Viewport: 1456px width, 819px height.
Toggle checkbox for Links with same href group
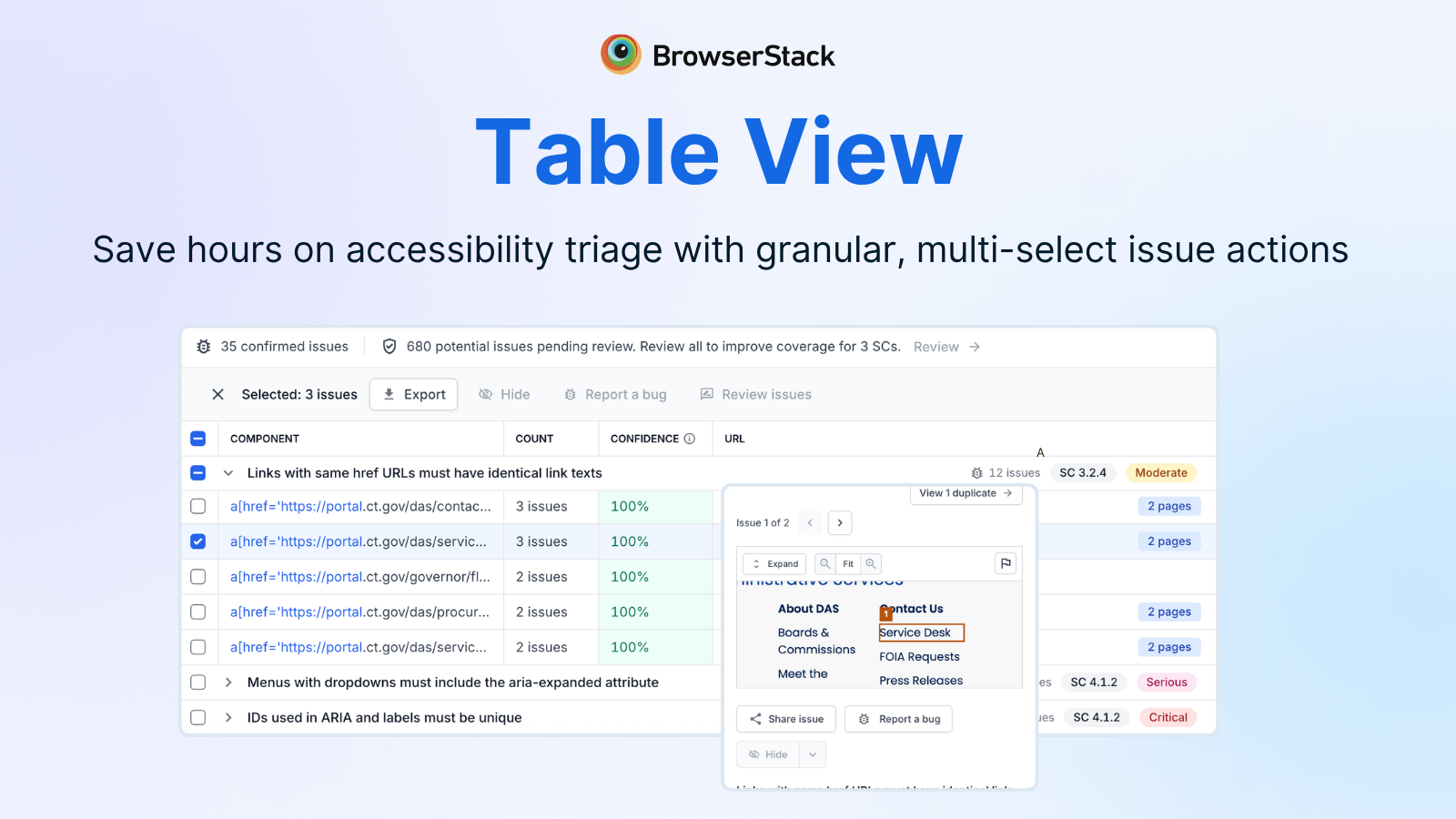[197, 473]
